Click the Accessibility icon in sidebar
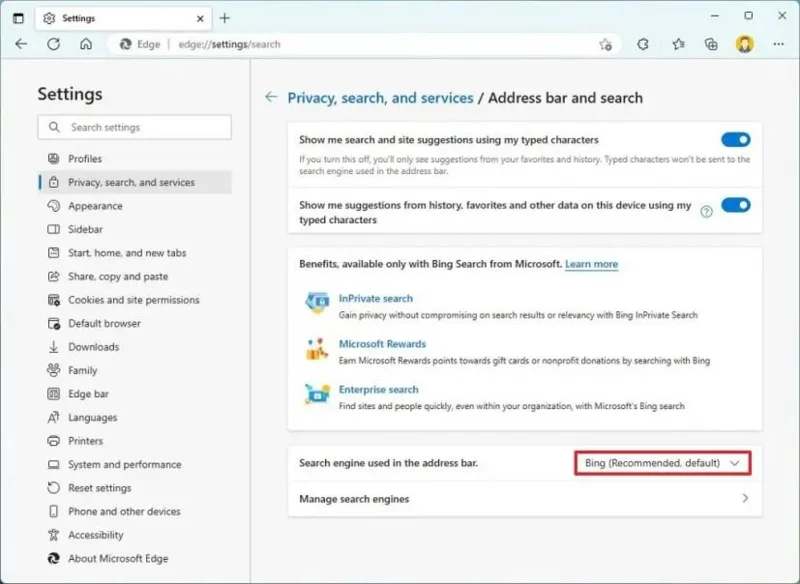 (54, 535)
